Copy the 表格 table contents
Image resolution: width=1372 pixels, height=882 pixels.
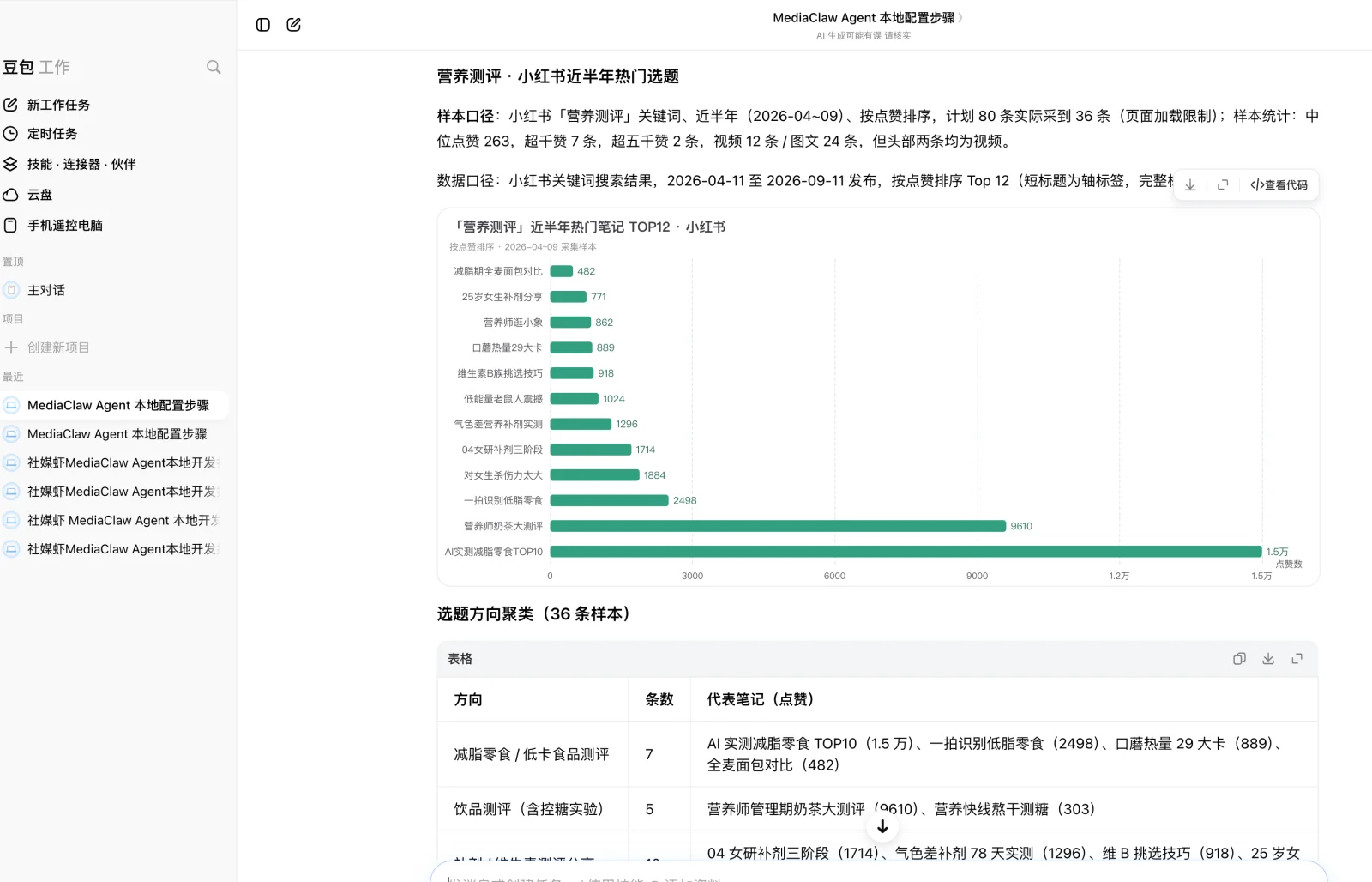coord(1239,659)
